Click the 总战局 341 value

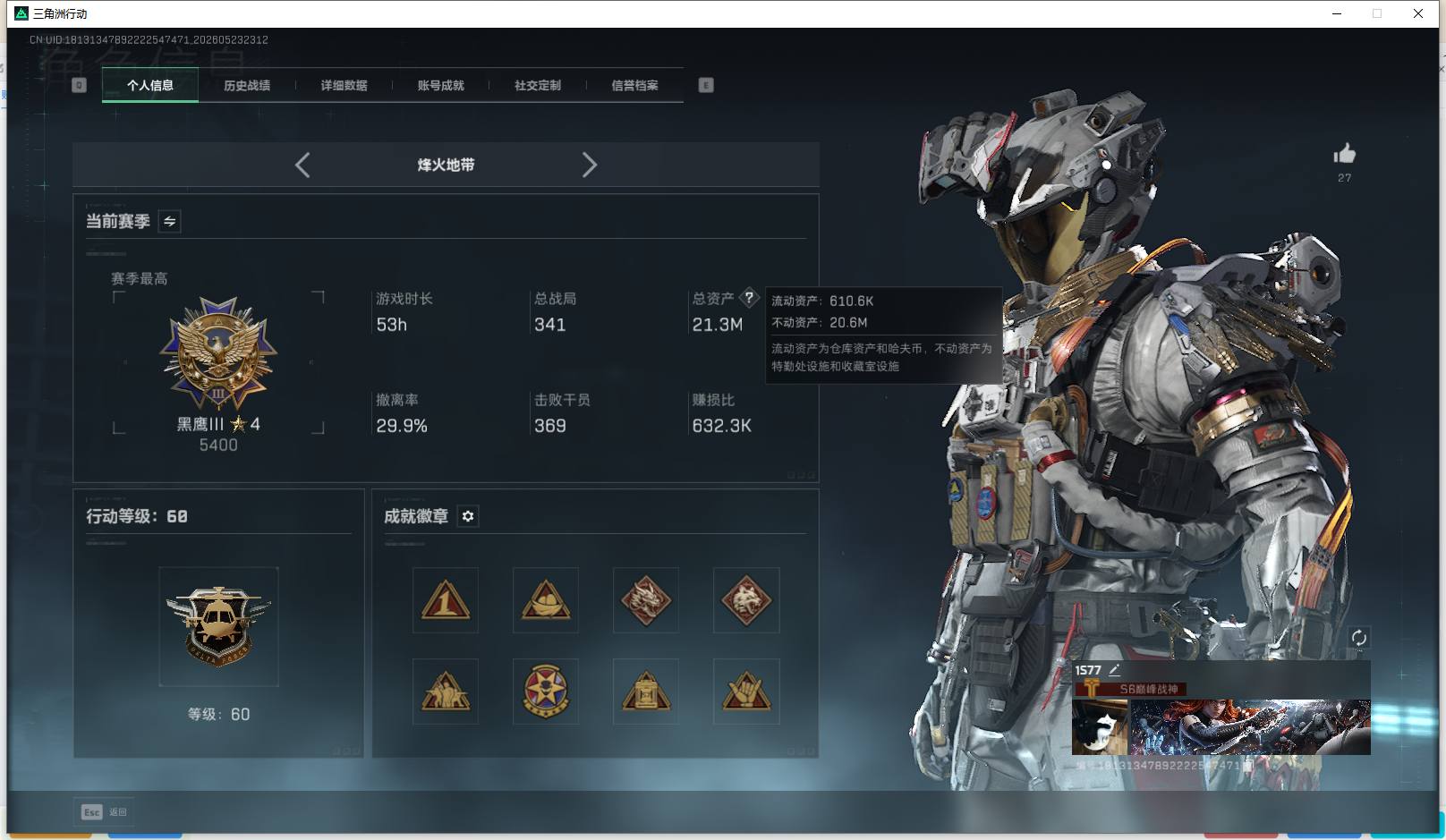[549, 325]
